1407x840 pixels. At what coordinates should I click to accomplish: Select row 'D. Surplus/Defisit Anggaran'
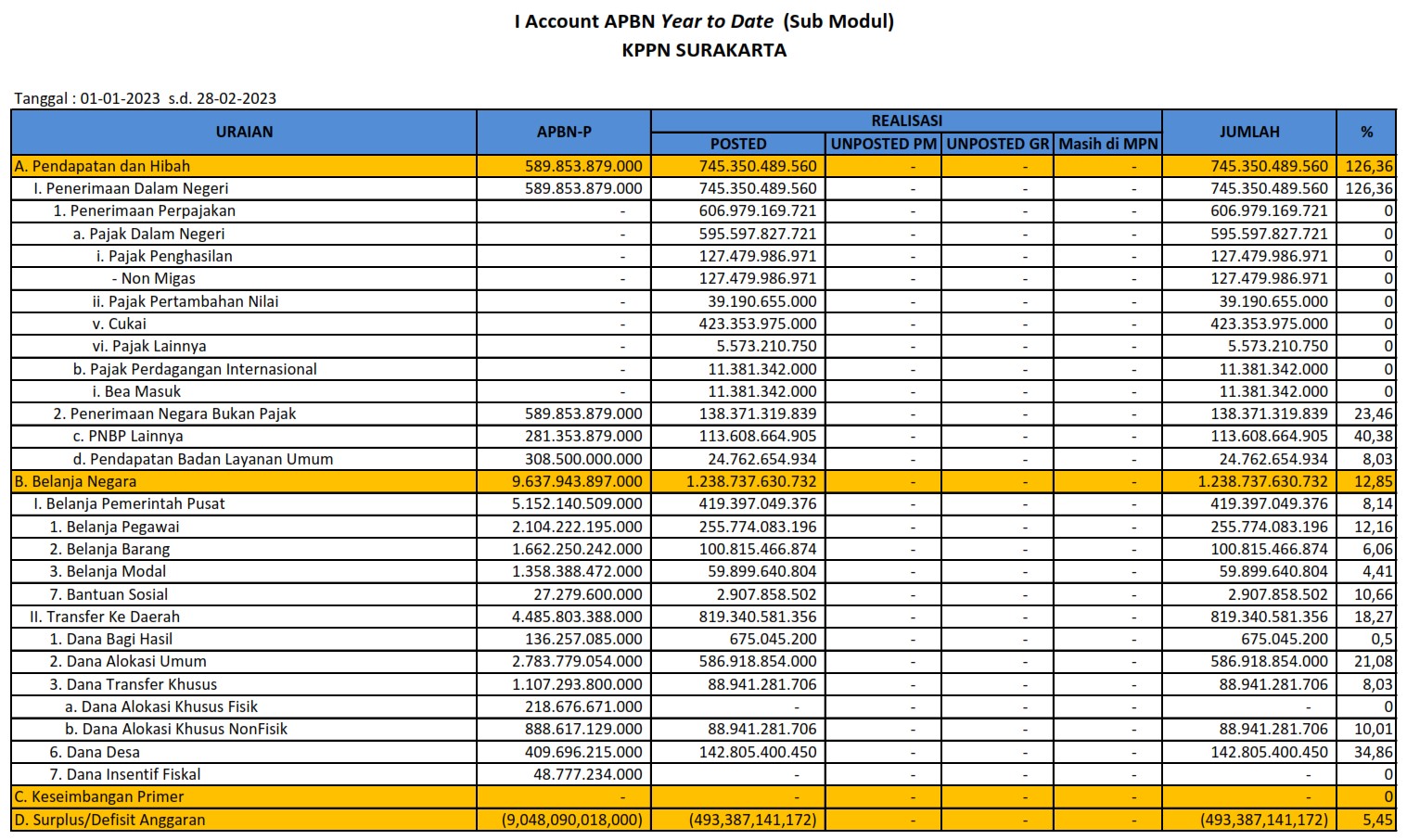point(703,820)
